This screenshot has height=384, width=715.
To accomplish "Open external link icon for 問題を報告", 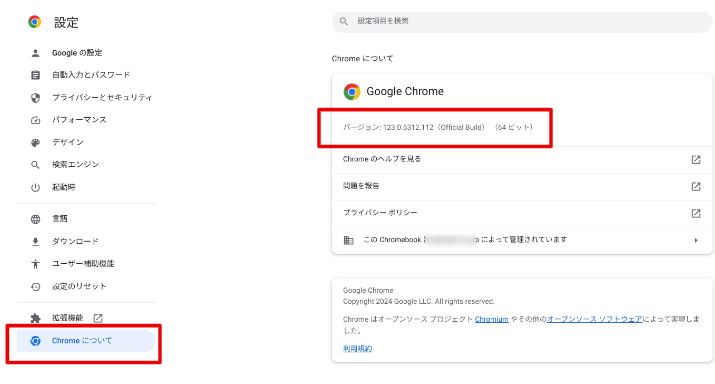I will 696,186.
